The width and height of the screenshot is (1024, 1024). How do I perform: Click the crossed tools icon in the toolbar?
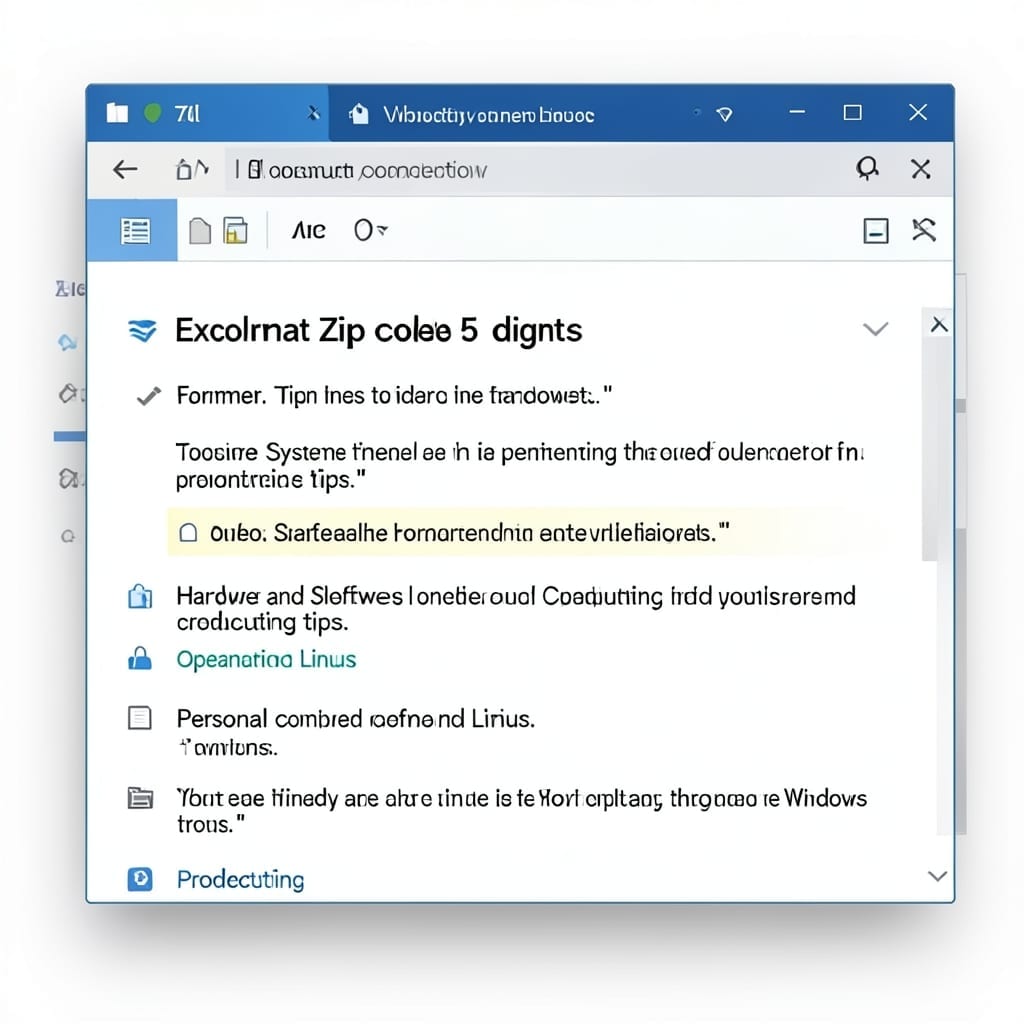coord(924,230)
